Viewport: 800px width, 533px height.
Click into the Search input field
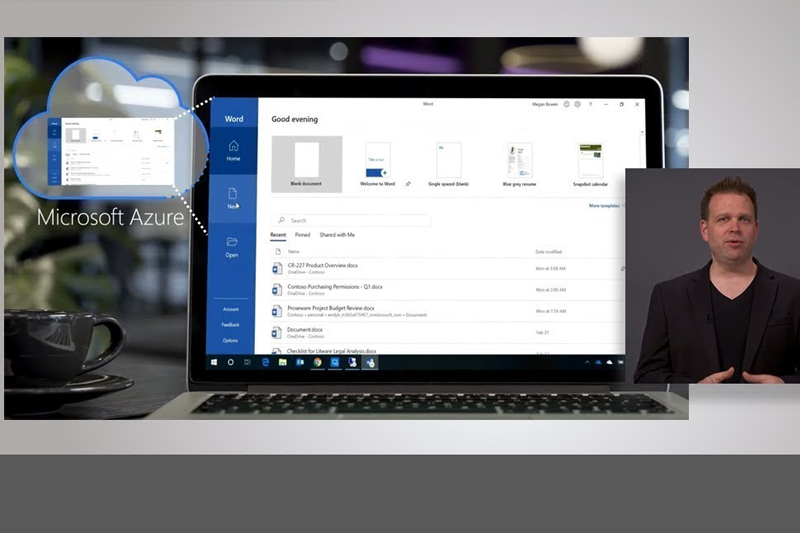pos(351,220)
